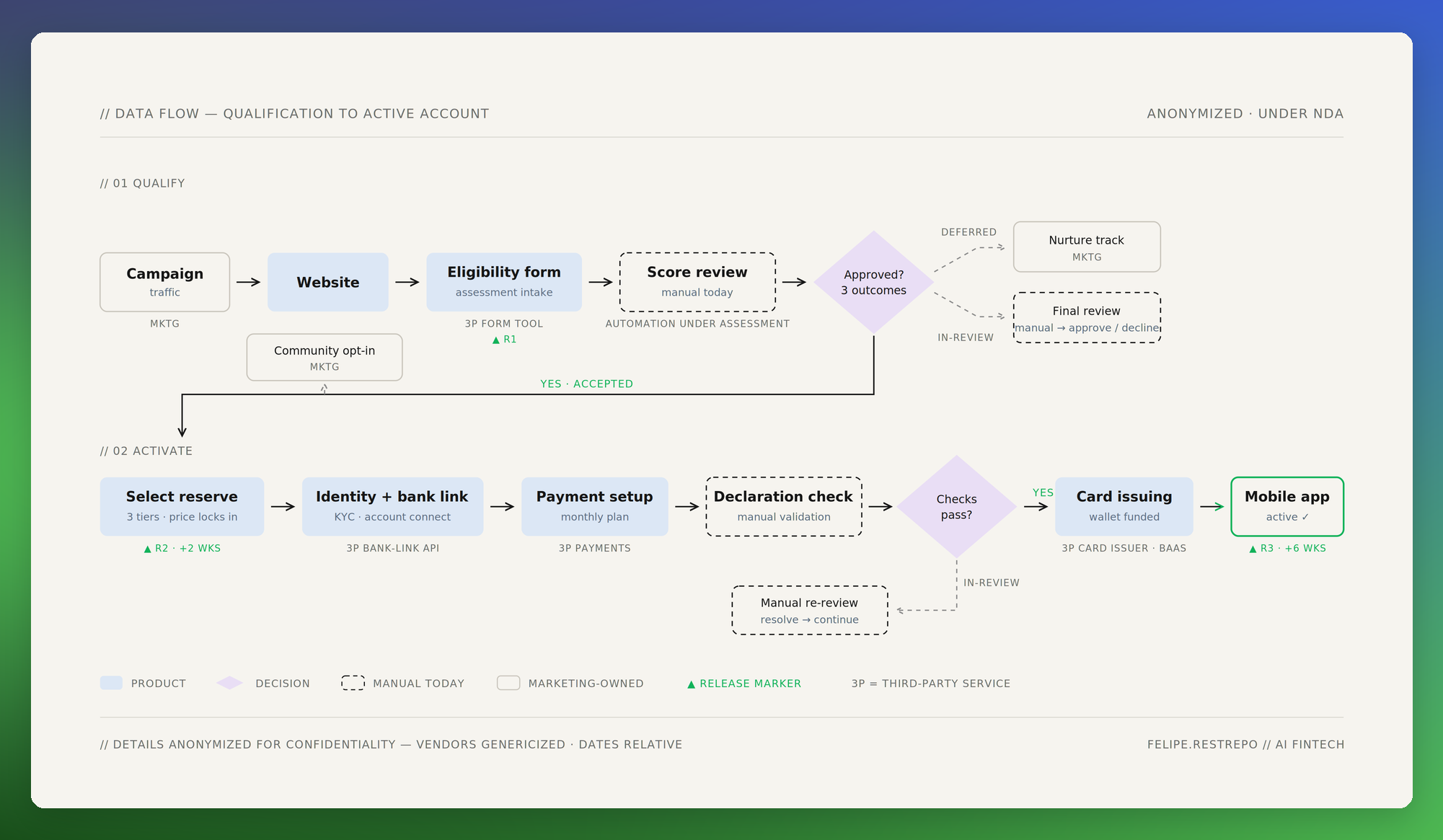The height and width of the screenshot is (840, 1443).
Task: Click the Score review dashed node
Action: tap(697, 282)
